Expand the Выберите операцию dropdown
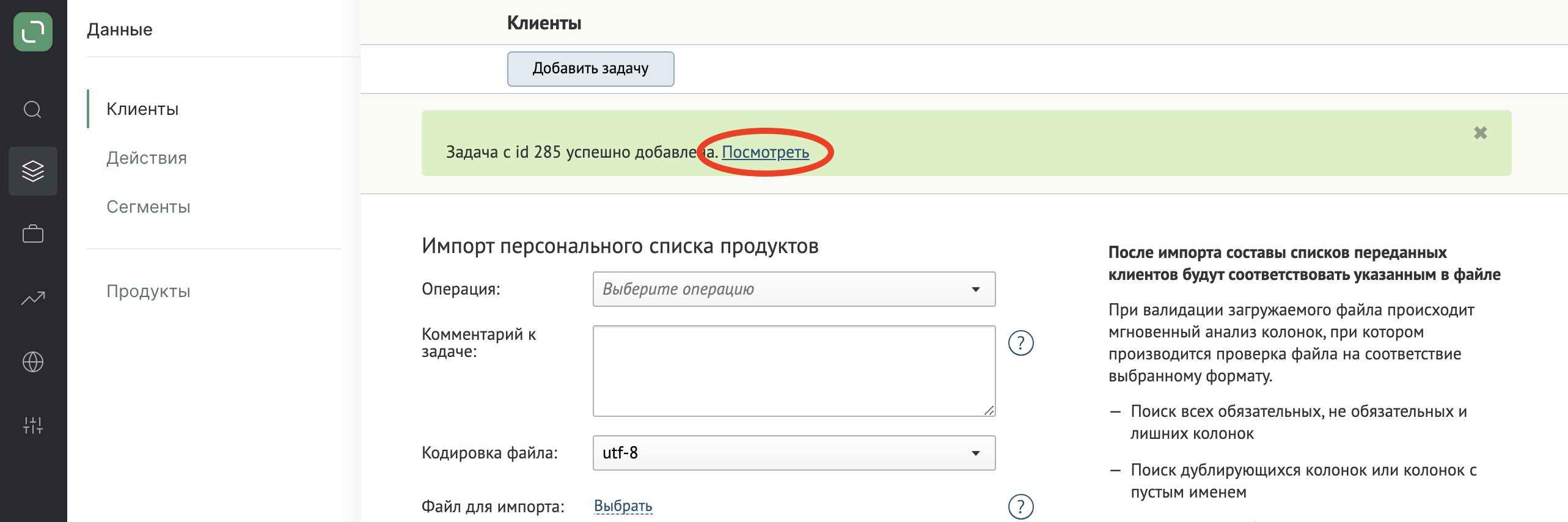The image size is (1568, 522). (794, 289)
